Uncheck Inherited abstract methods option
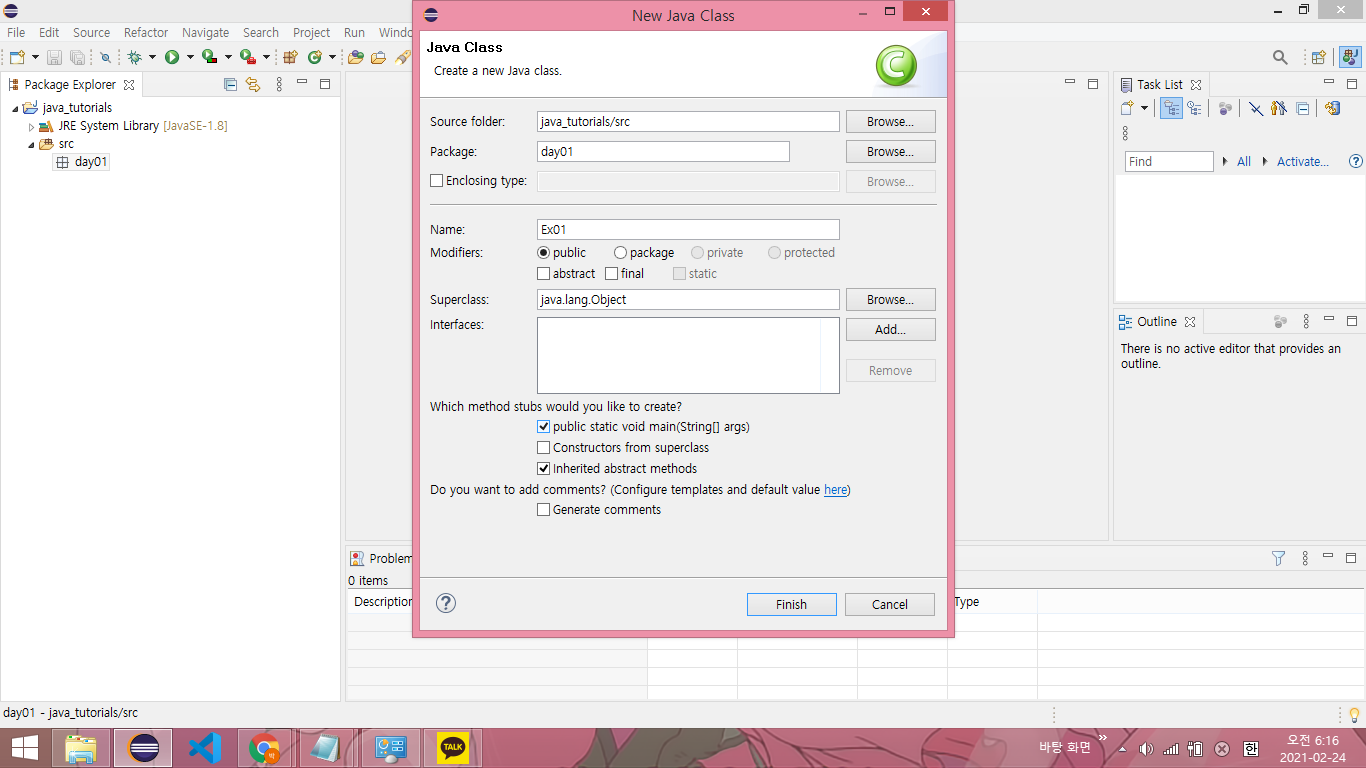This screenshot has height=768, width=1366. 544,468
